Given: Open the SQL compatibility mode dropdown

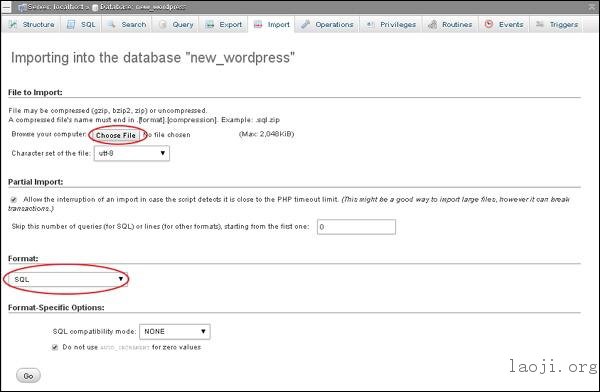Looking at the screenshot, I should [175, 332].
